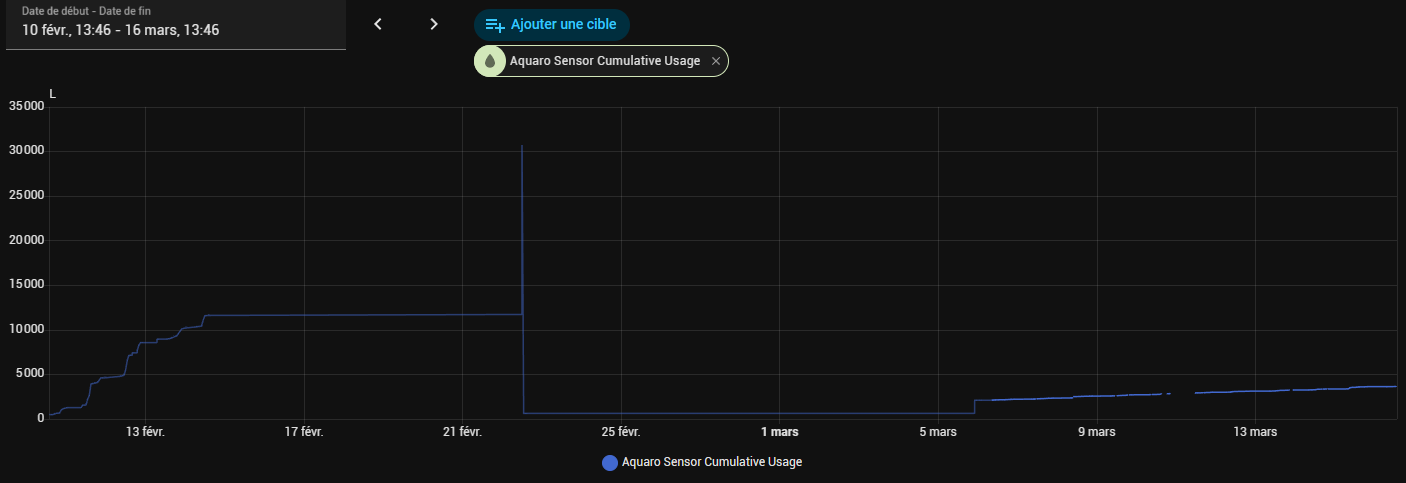Click the spike peak near 30000 L
Screen dimensions: 1406x483
tap(522, 147)
